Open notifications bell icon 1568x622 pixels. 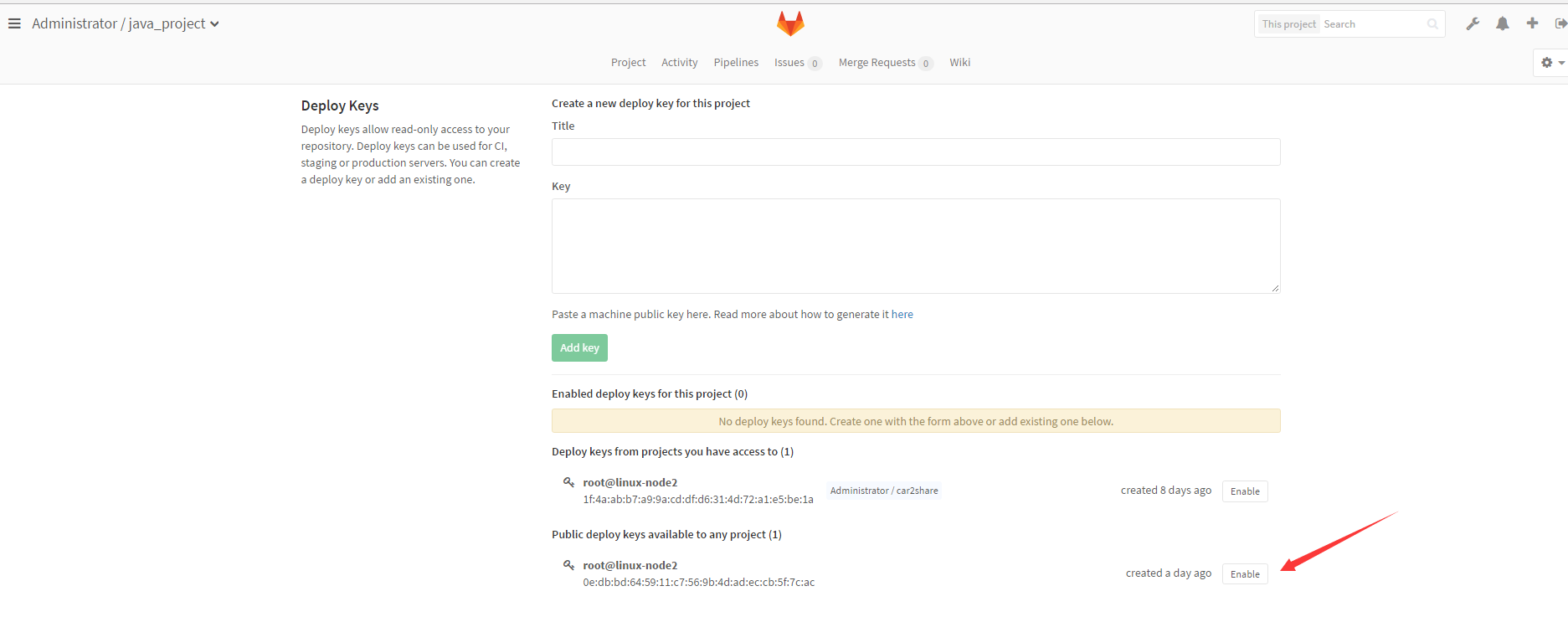coord(1503,23)
